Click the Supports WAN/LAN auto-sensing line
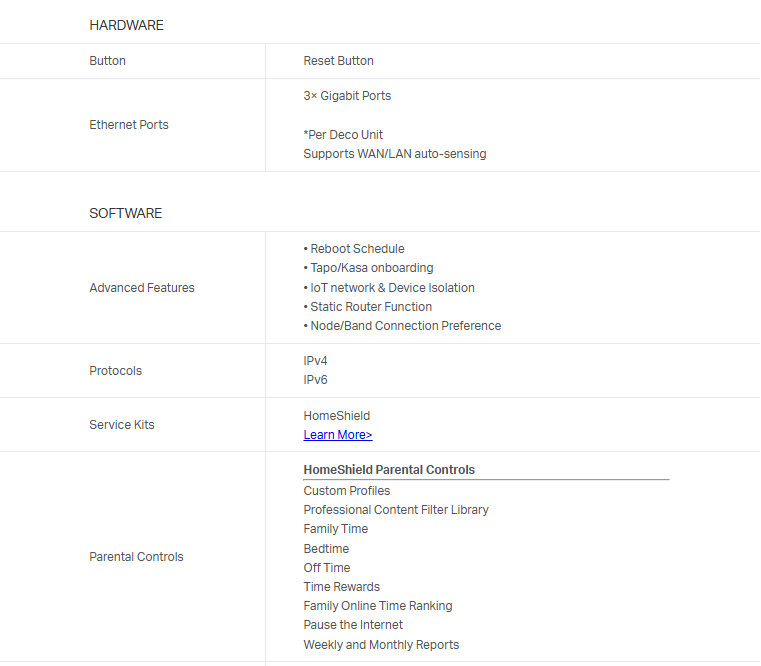The image size is (761, 666). pos(394,154)
